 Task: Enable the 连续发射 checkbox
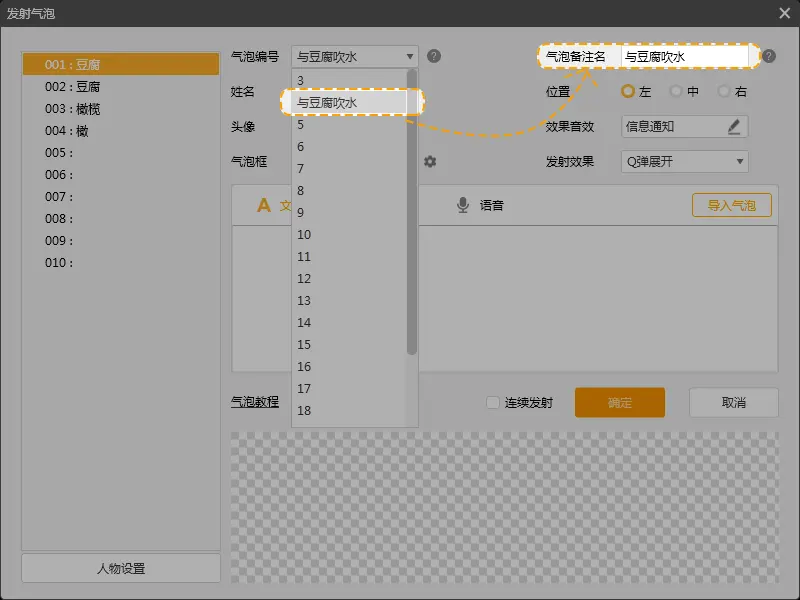click(492, 403)
